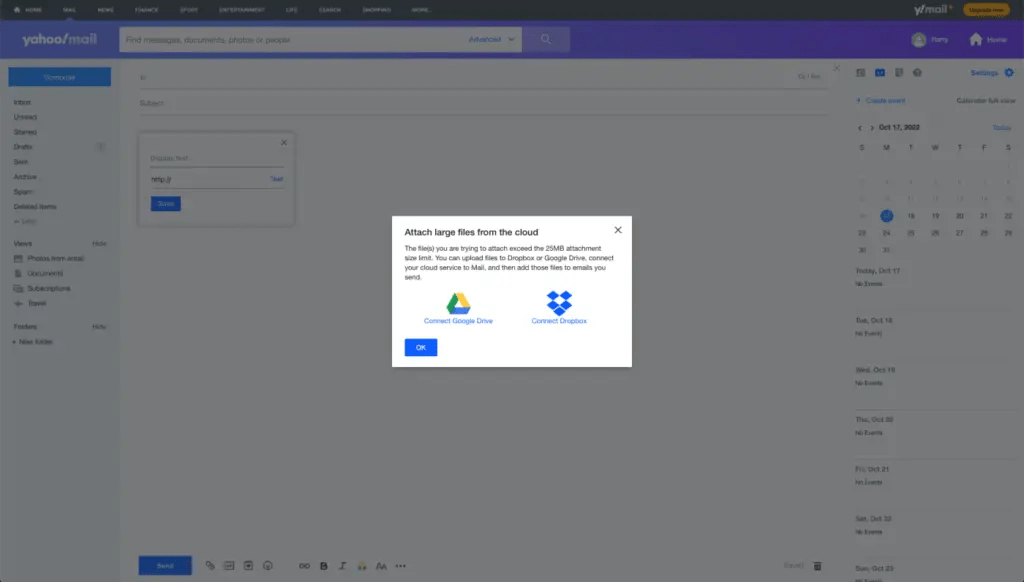Open font options with the Aa icon
Screen dimensions: 1024x582
coord(381,565)
